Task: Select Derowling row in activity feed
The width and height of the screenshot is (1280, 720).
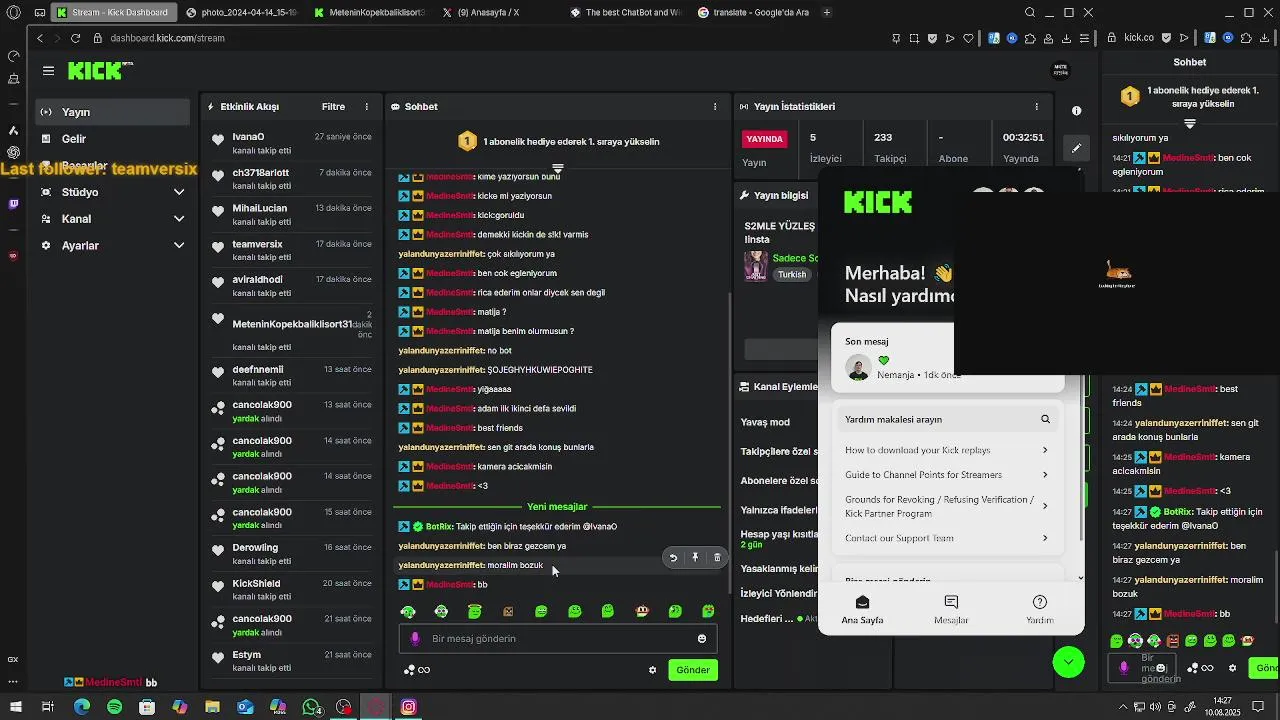Action: pos(292,554)
